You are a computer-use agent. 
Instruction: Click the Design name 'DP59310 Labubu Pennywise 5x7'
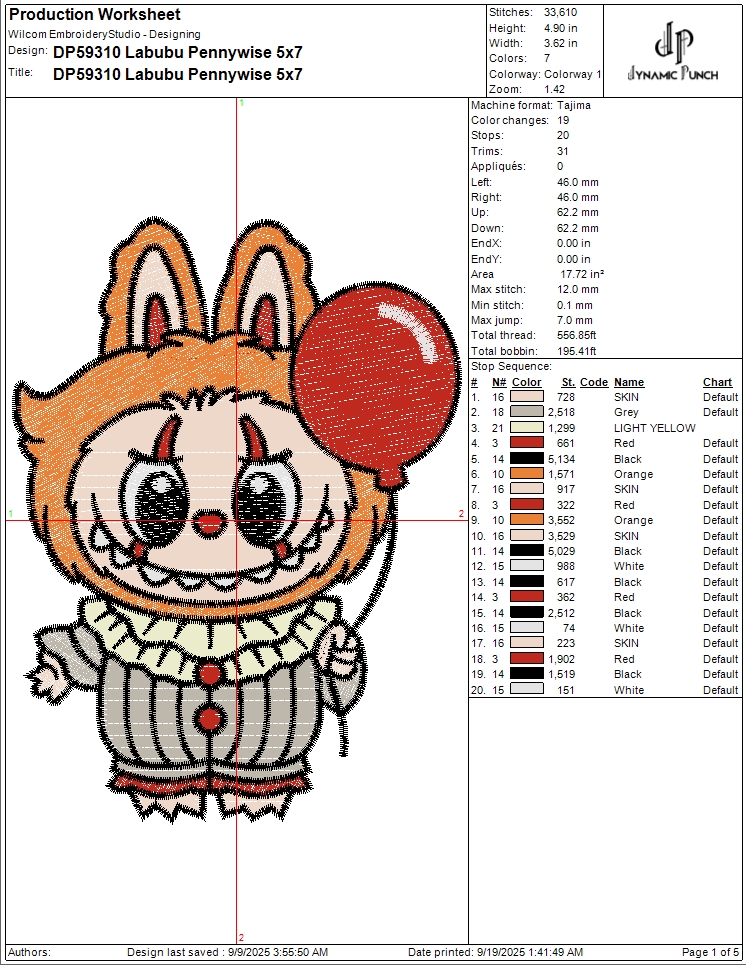178,52
